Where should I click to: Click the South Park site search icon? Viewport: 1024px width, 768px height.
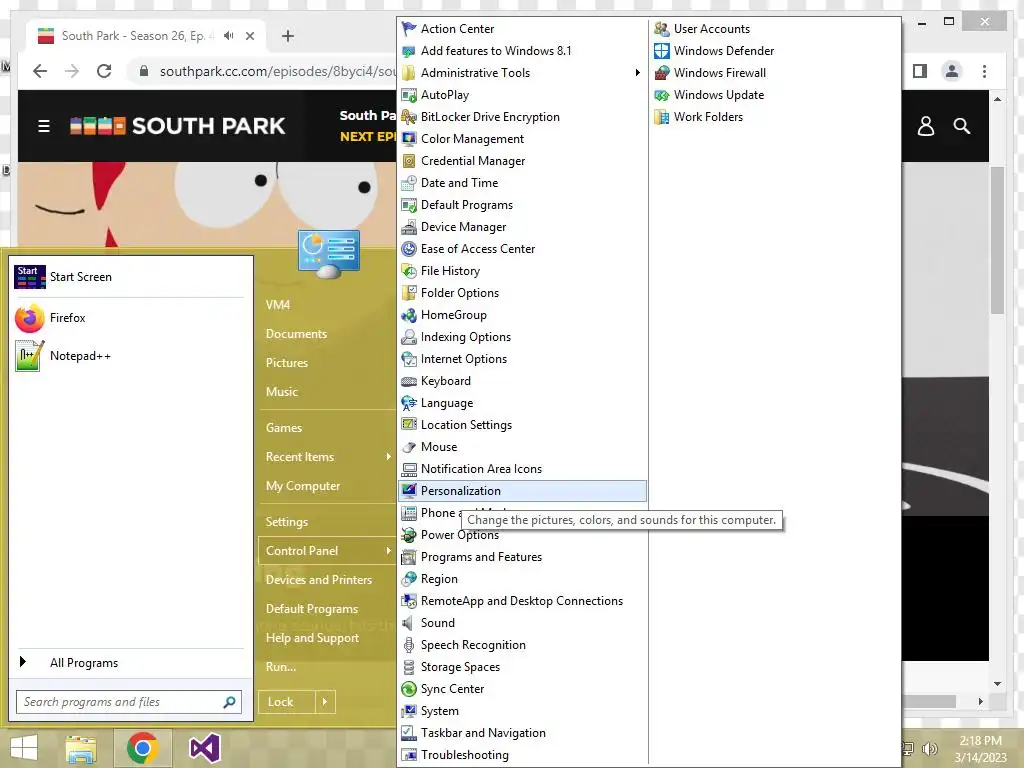961,126
